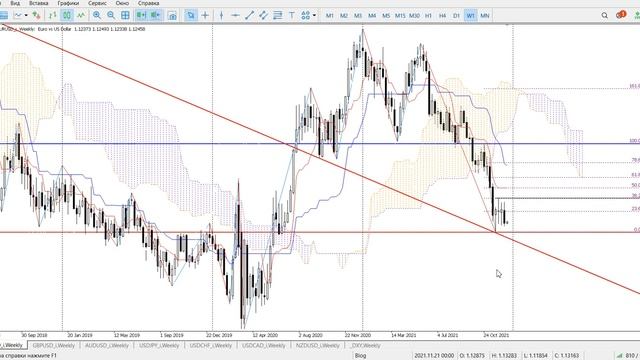Screen dimensions: 640x360
Task: Click the shapes objects icon
Action: 305,16
